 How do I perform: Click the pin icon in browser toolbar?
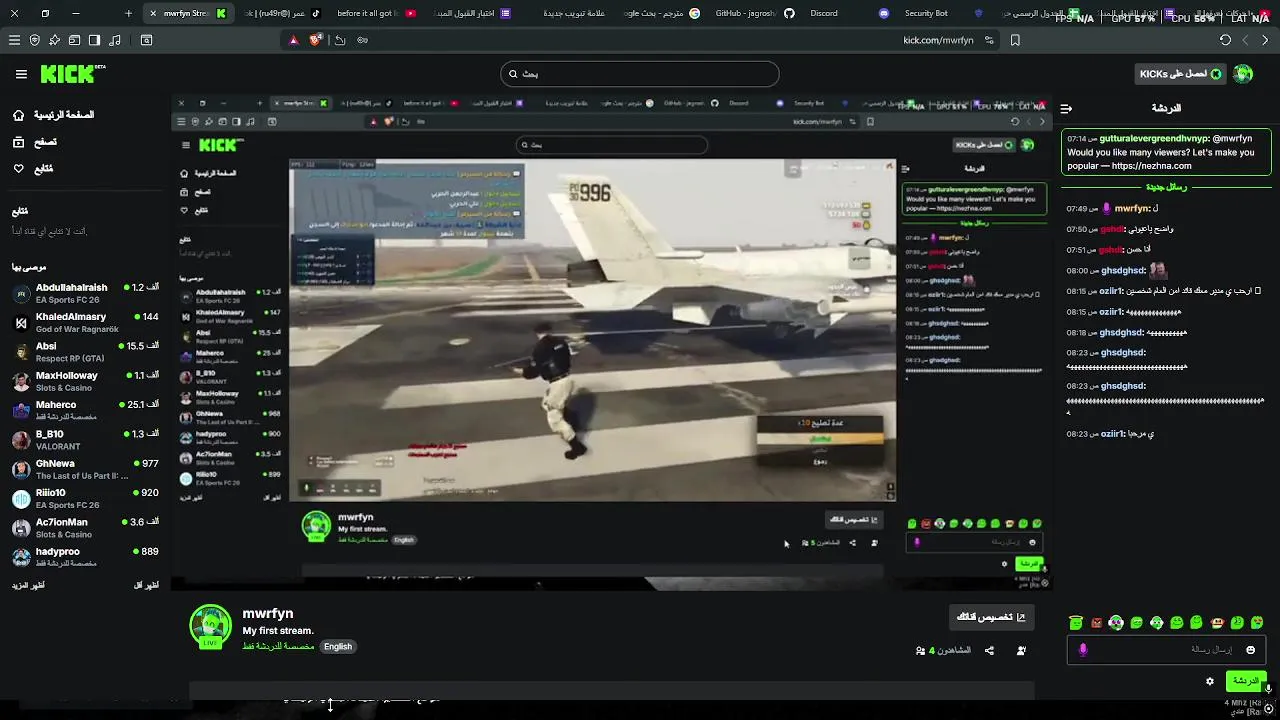coord(55,40)
